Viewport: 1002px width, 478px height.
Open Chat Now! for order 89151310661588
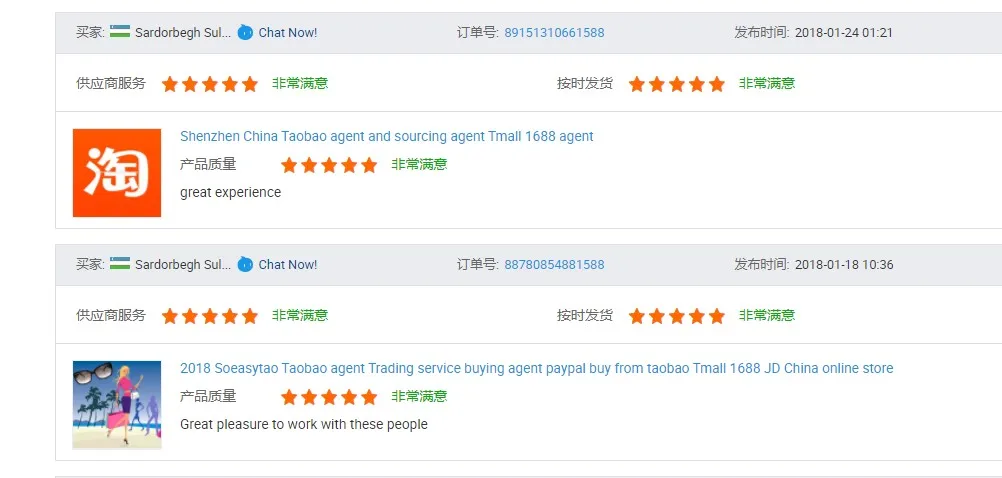[287, 32]
